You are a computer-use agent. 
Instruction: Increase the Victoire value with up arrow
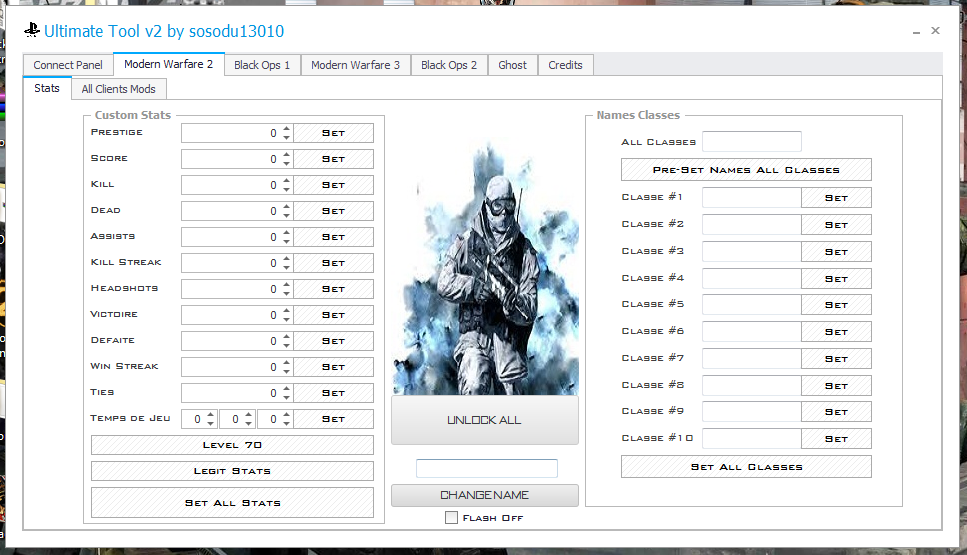click(x=286, y=310)
